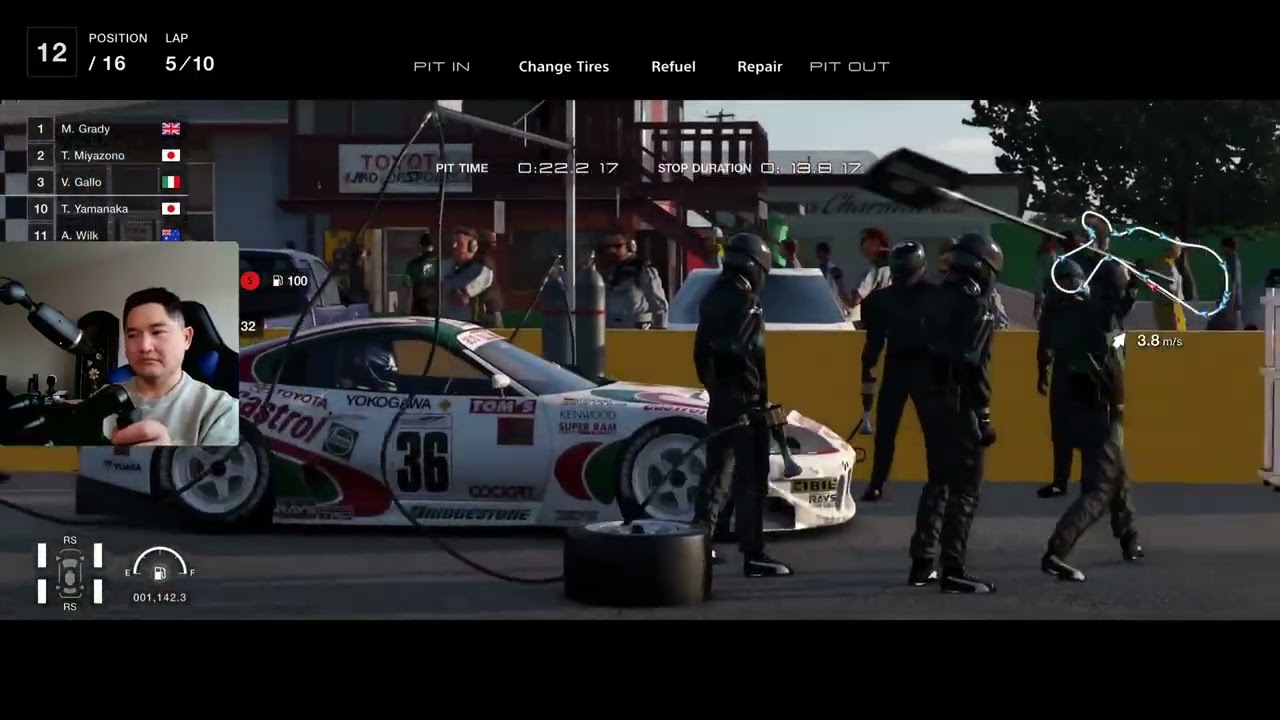1280x720 pixels.
Task: Select leaderboard row V. Gallo
Action: point(107,182)
